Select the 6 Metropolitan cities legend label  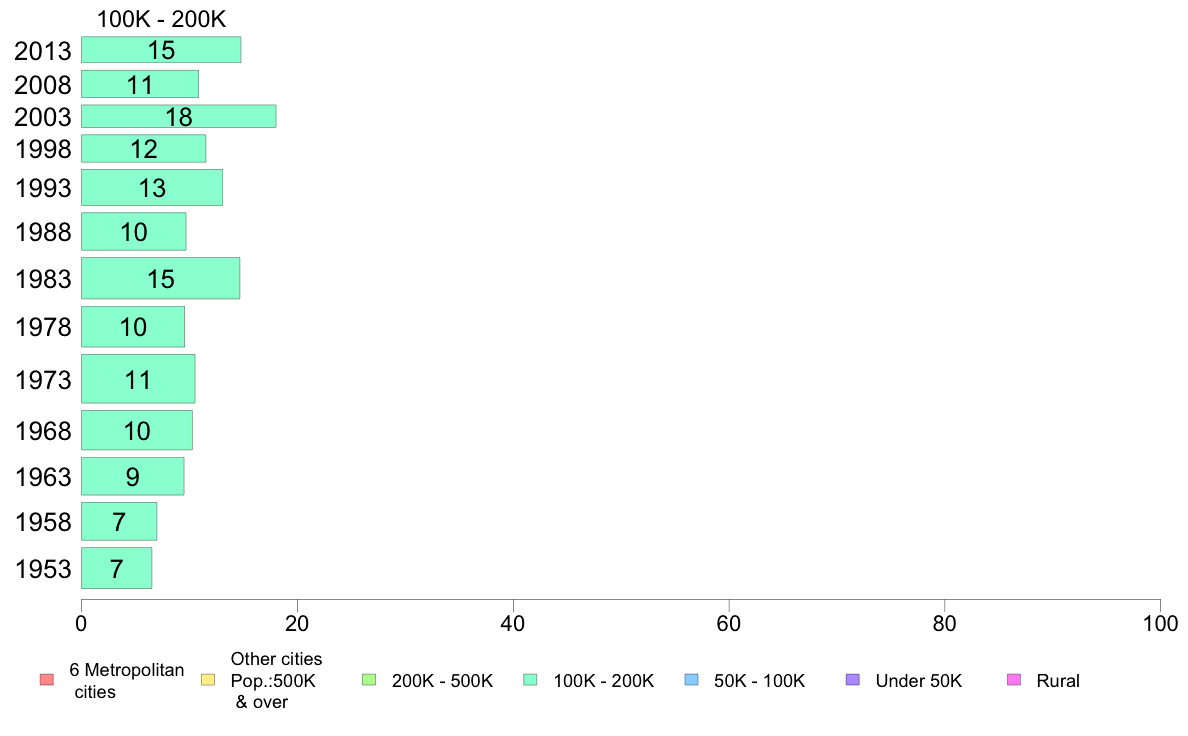click(x=127, y=681)
